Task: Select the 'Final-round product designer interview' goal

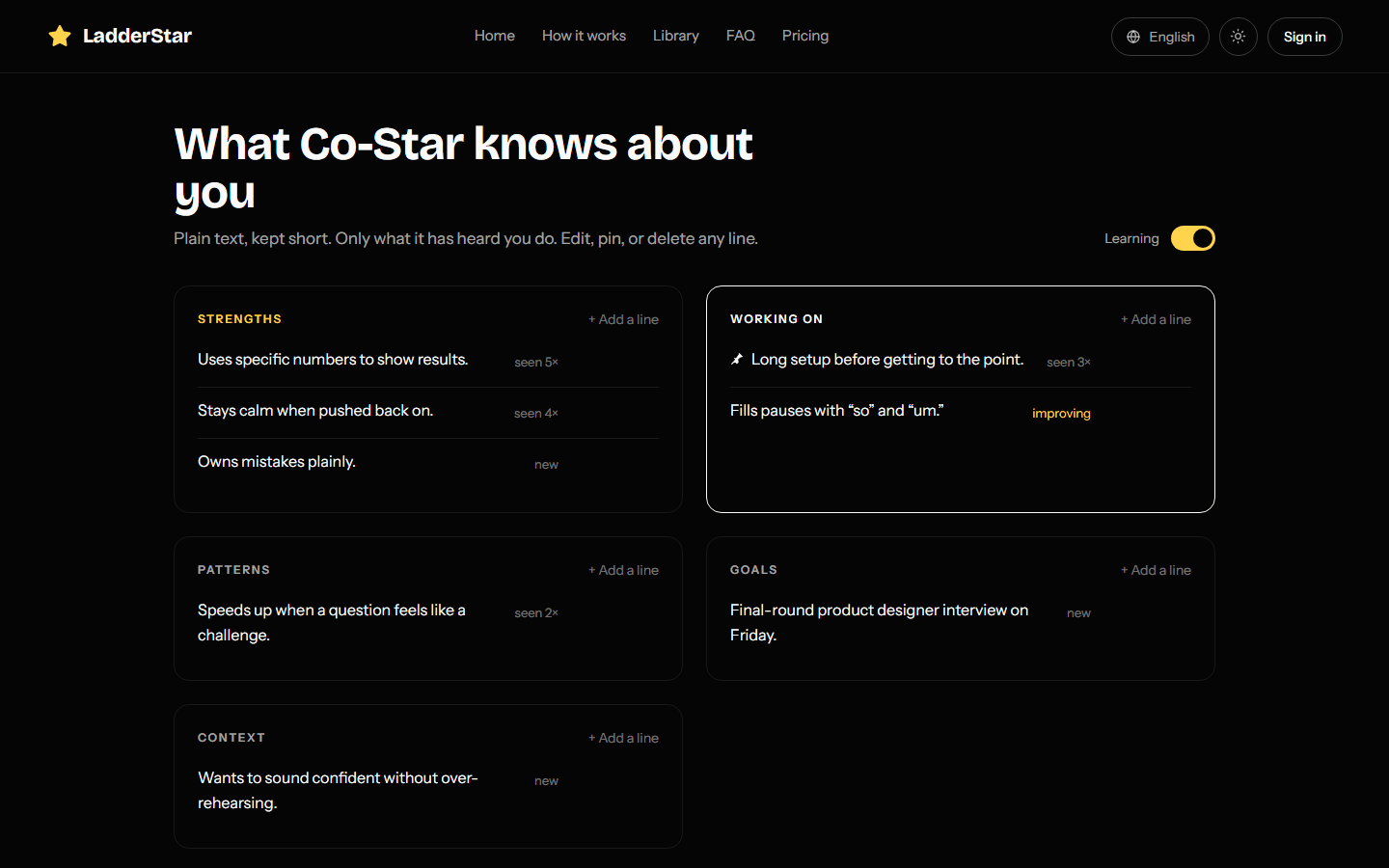Action: click(x=880, y=623)
